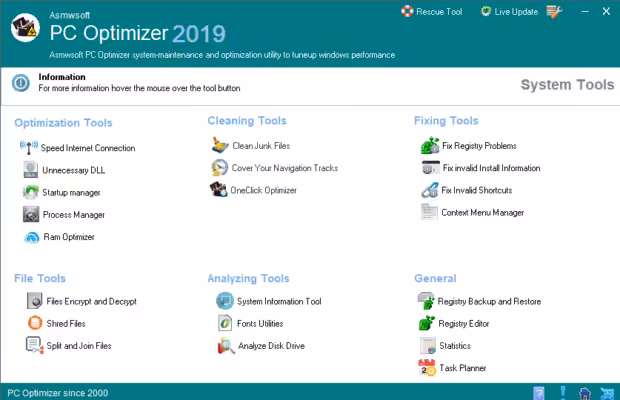The image size is (620, 400).
Task: Run Live Update from the header
Action: tap(508, 12)
